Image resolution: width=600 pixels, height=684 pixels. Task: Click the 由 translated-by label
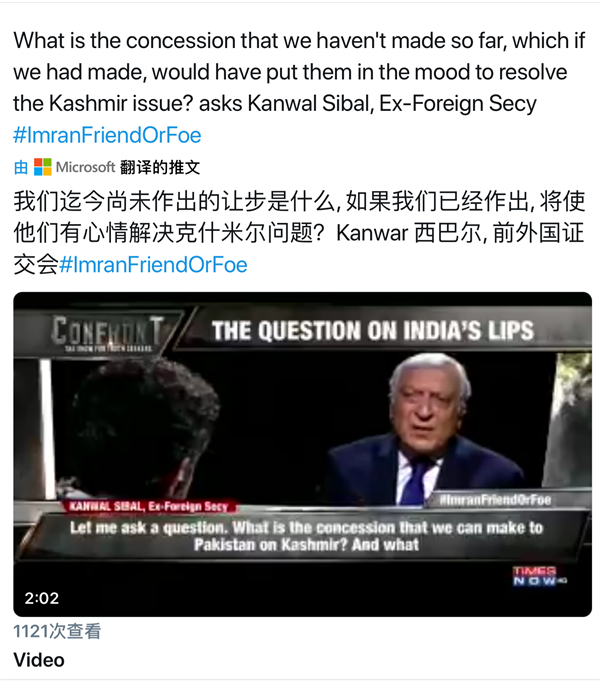click(x=21, y=168)
